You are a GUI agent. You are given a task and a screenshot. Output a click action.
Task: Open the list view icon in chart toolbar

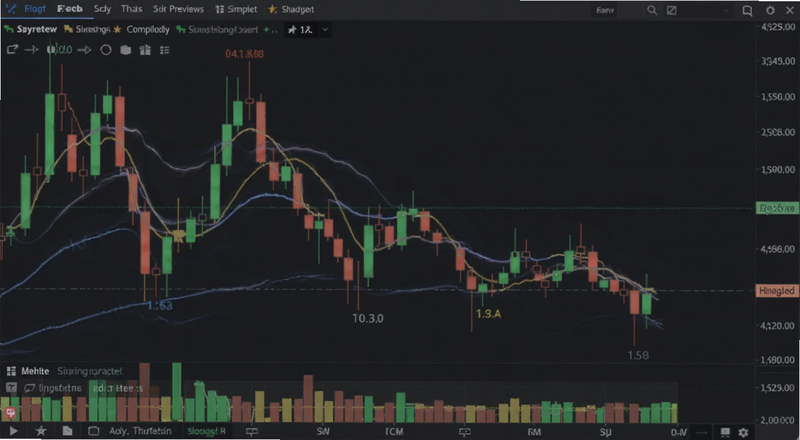164,50
